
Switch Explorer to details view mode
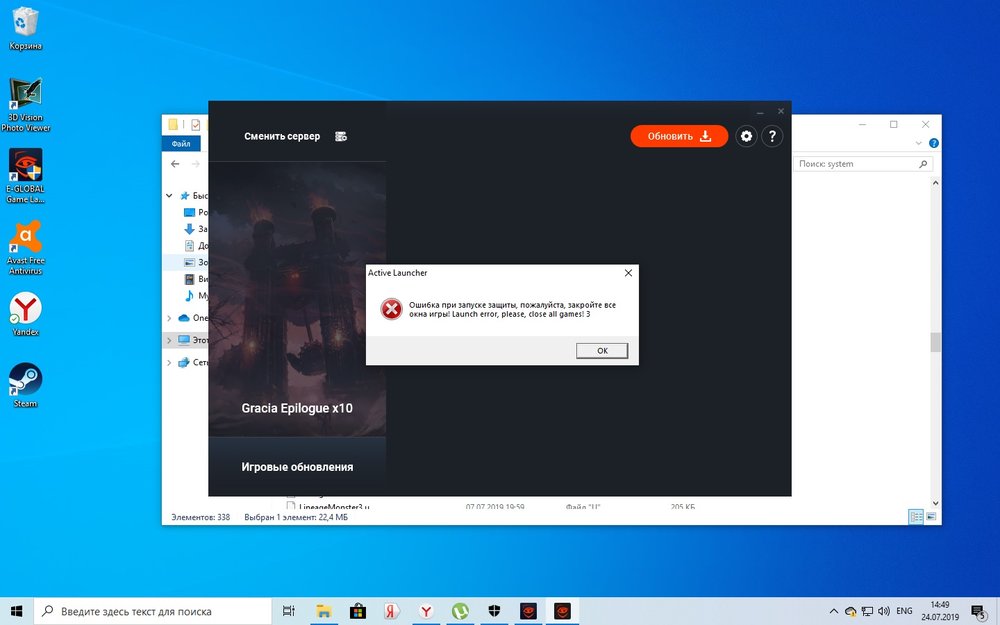[916, 517]
